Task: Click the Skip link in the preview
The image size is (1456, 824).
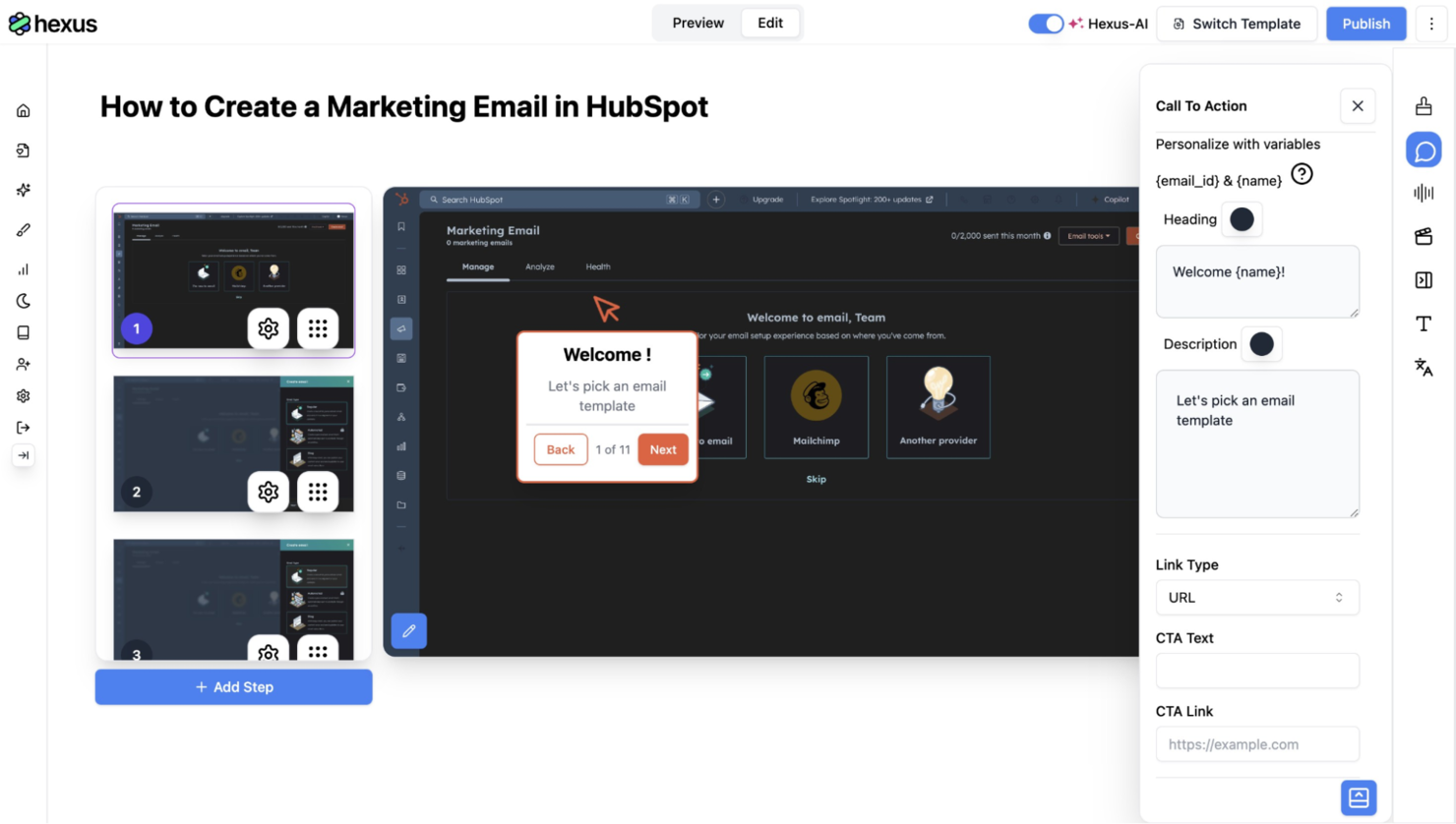Action: 817,479
